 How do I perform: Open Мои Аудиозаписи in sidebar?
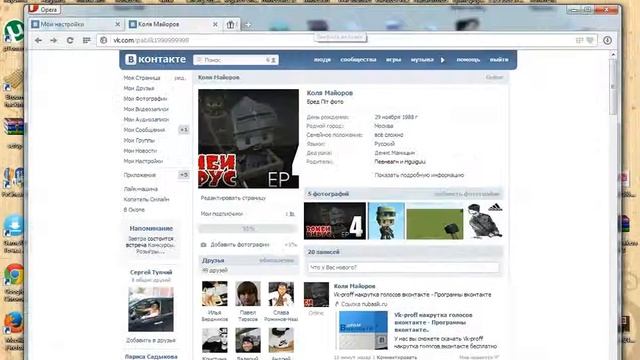pyautogui.click(x=146, y=120)
